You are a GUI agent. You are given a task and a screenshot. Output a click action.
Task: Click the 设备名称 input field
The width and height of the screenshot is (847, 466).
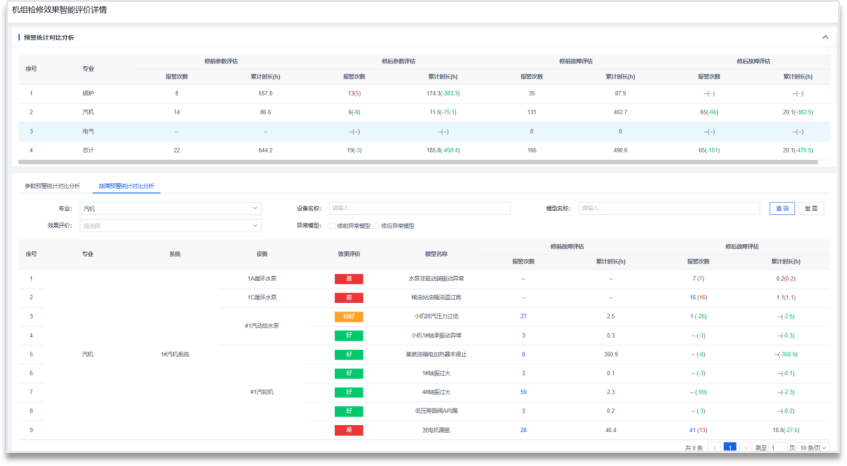tap(432, 208)
